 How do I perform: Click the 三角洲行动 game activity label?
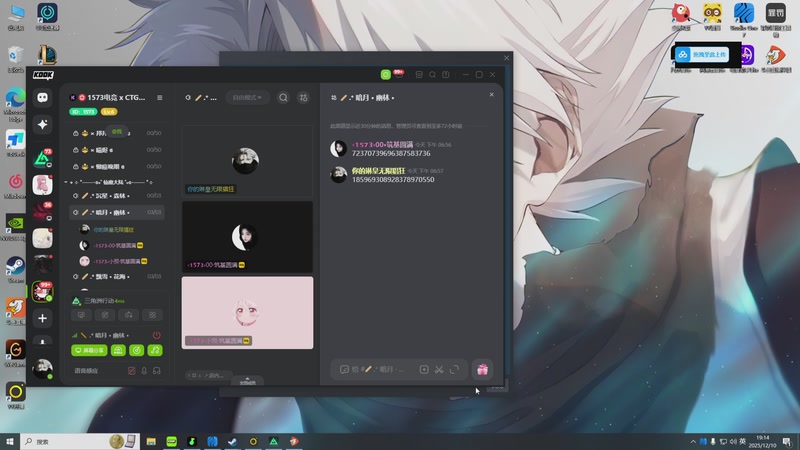click(x=104, y=301)
